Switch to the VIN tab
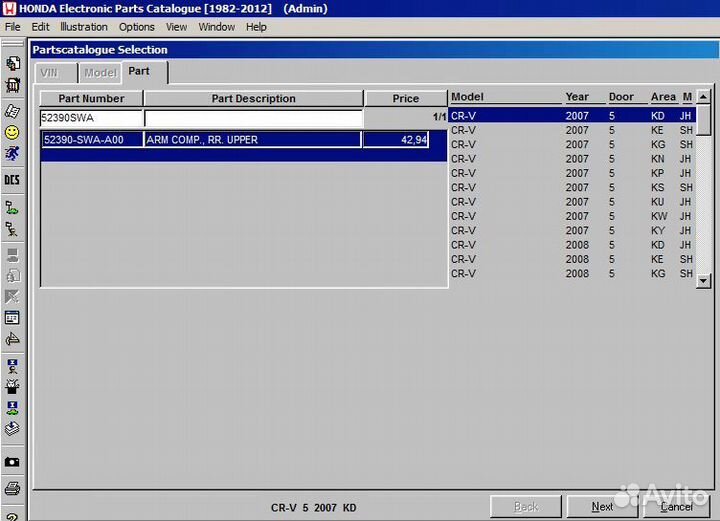Image resolution: width=720 pixels, height=521 pixels. click(x=48, y=73)
